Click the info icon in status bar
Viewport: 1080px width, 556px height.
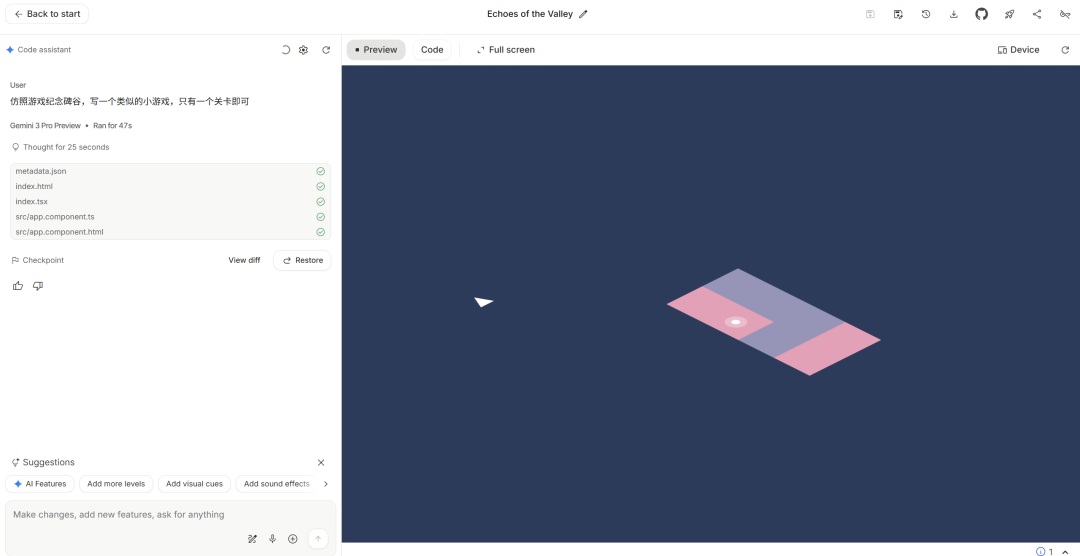click(x=1041, y=551)
